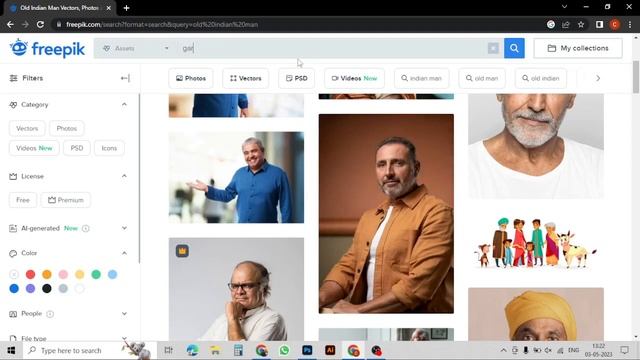
Task: Open WhatsApp from the taskbar
Action: pos(284,350)
